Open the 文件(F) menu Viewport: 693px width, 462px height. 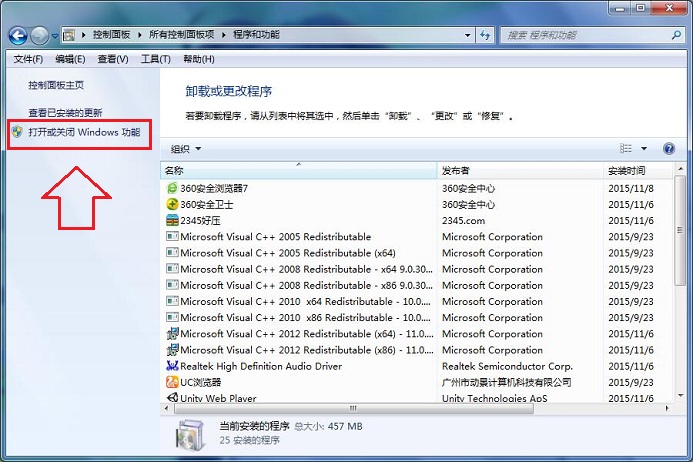point(28,59)
